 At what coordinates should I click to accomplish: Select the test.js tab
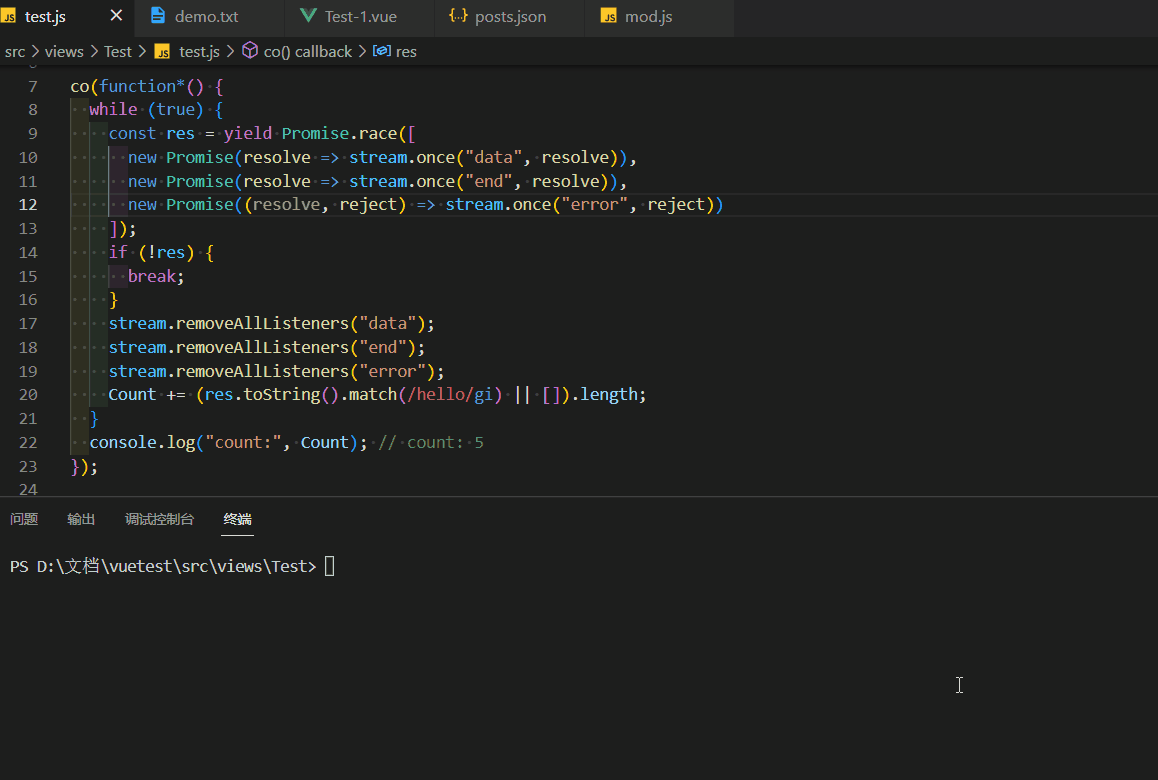pos(46,16)
